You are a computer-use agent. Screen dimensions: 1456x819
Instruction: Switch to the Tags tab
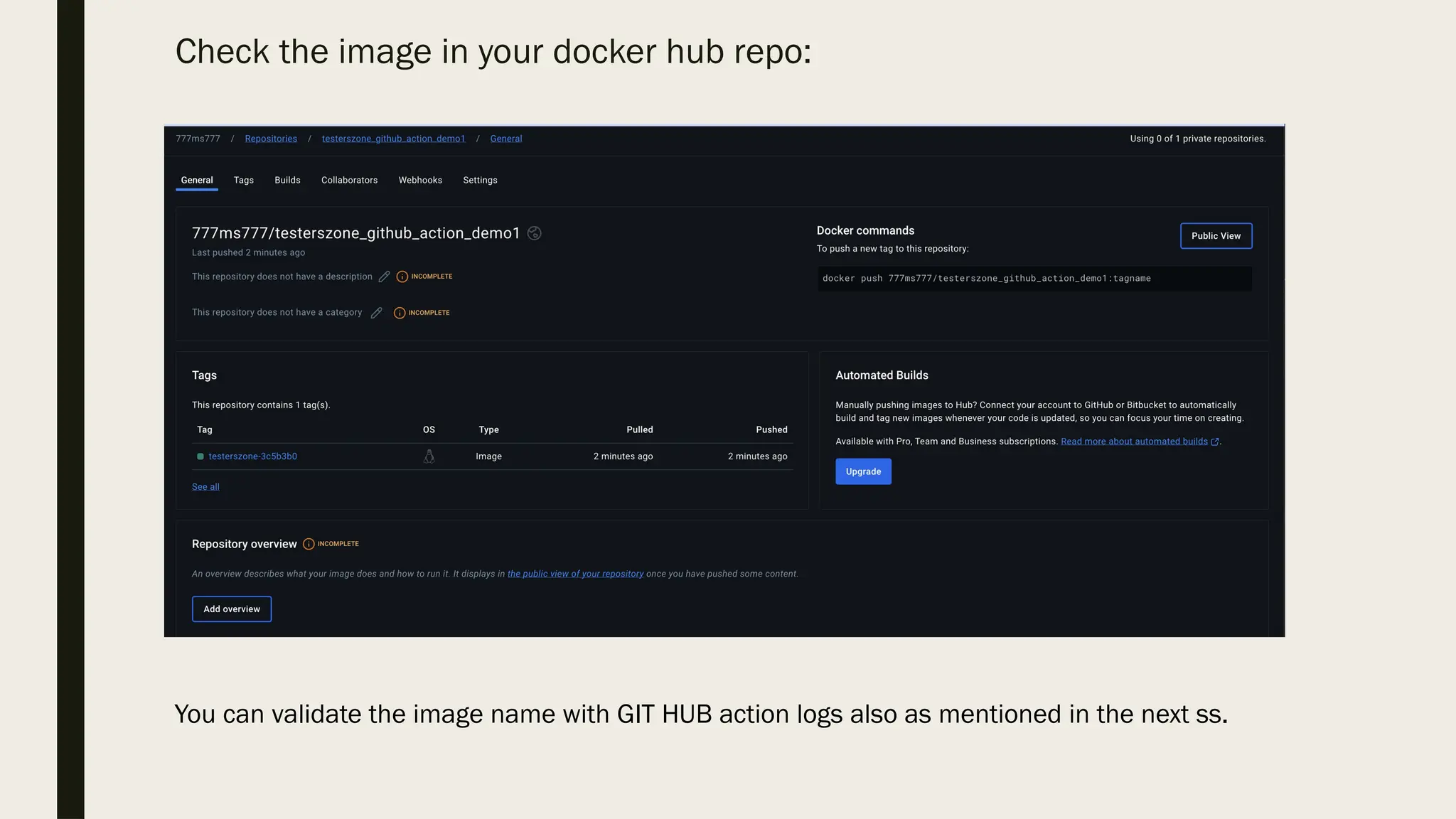click(243, 180)
